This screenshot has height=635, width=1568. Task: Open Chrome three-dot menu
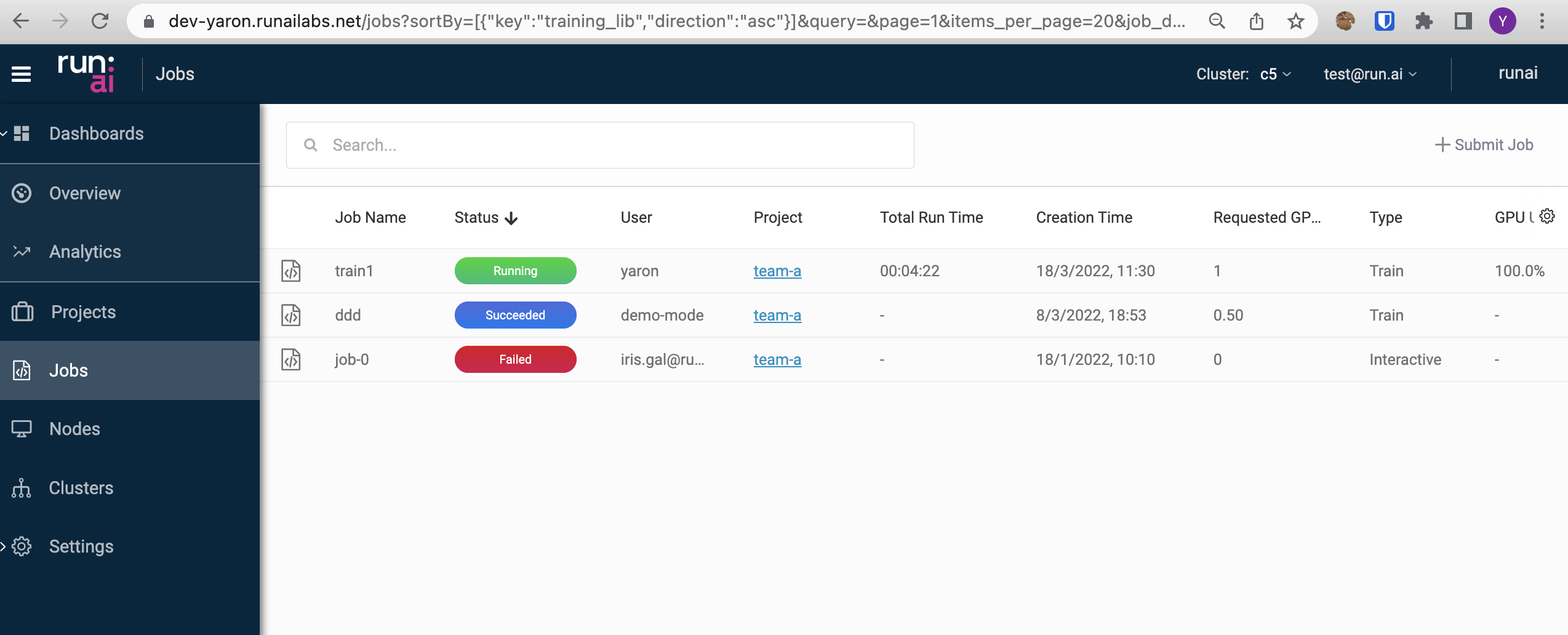[1542, 22]
